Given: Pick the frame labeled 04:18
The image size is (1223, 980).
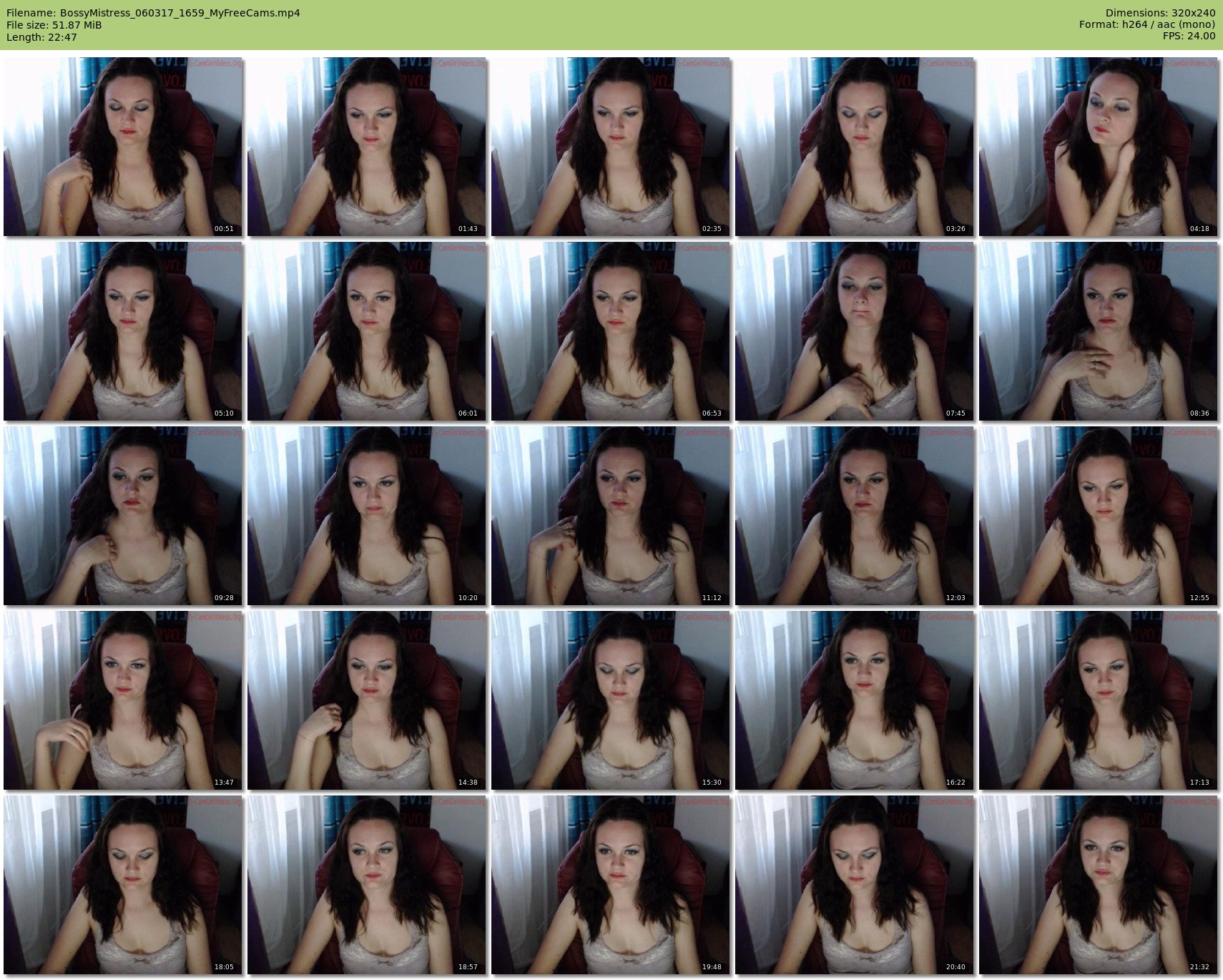Looking at the screenshot, I should tap(1099, 147).
